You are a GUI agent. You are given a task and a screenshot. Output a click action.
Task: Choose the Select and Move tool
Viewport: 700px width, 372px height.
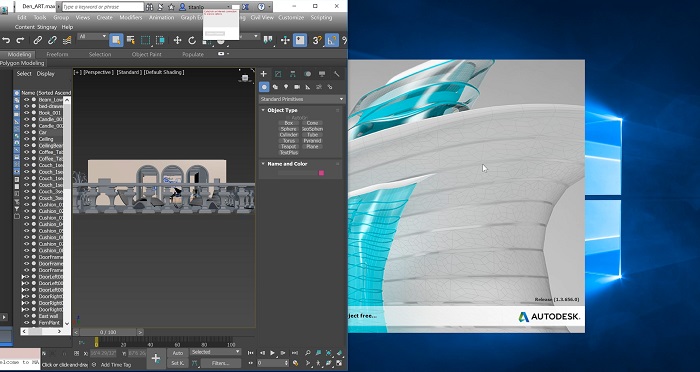click(x=177, y=40)
